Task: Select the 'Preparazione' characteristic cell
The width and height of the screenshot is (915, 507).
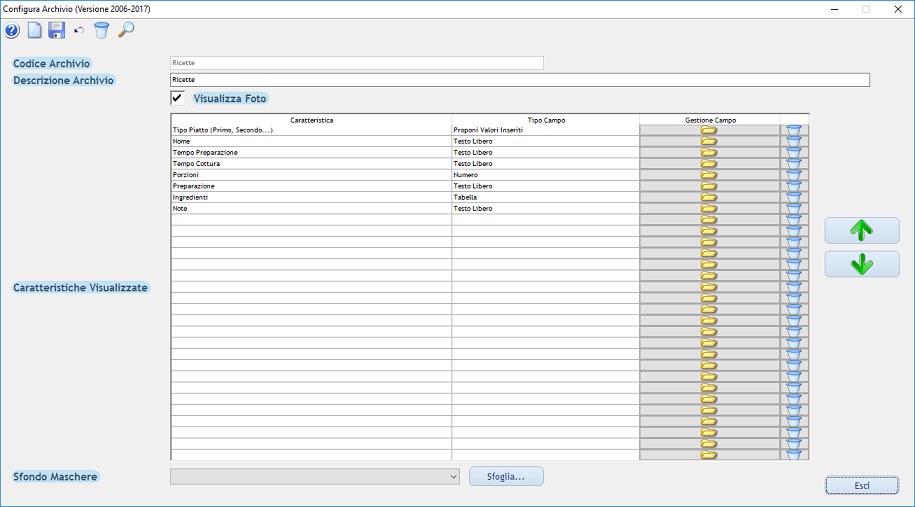Action: 311,186
